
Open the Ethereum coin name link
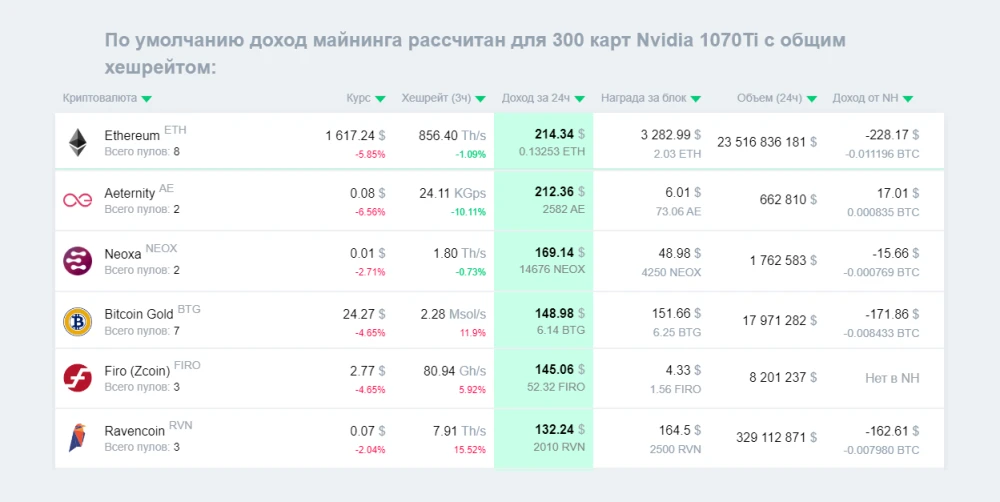(132, 136)
